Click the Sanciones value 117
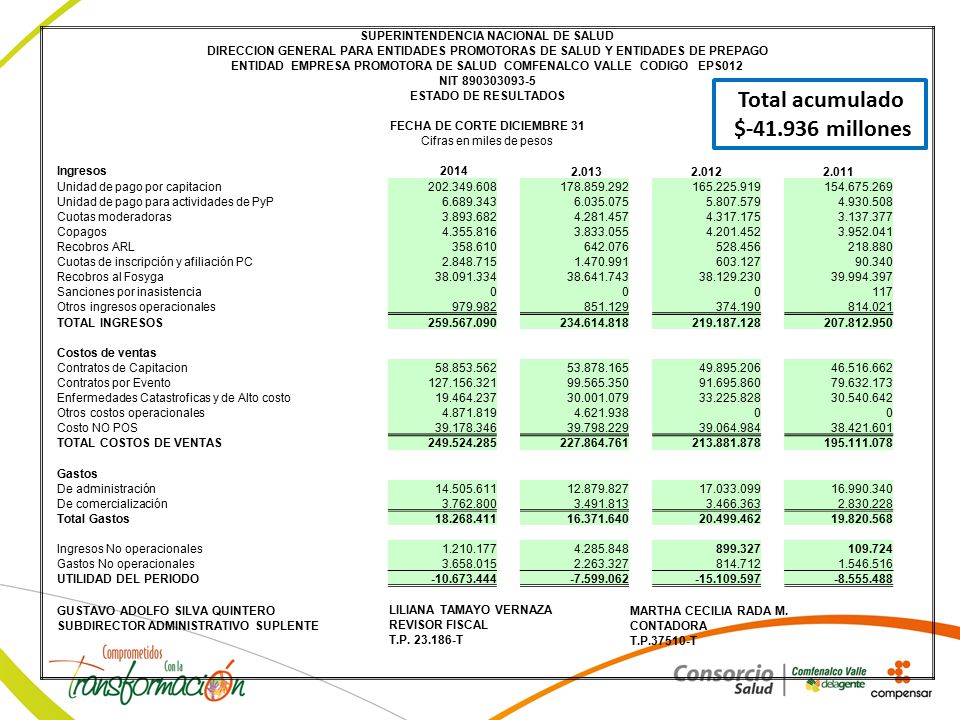 click(x=882, y=292)
